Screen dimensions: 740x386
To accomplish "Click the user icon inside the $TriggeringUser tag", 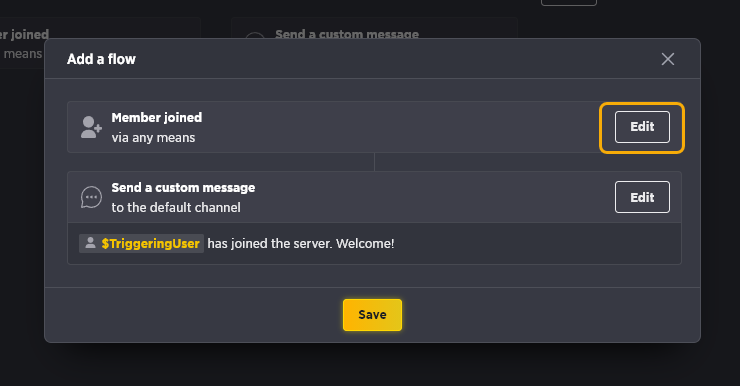I will click(x=90, y=243).
